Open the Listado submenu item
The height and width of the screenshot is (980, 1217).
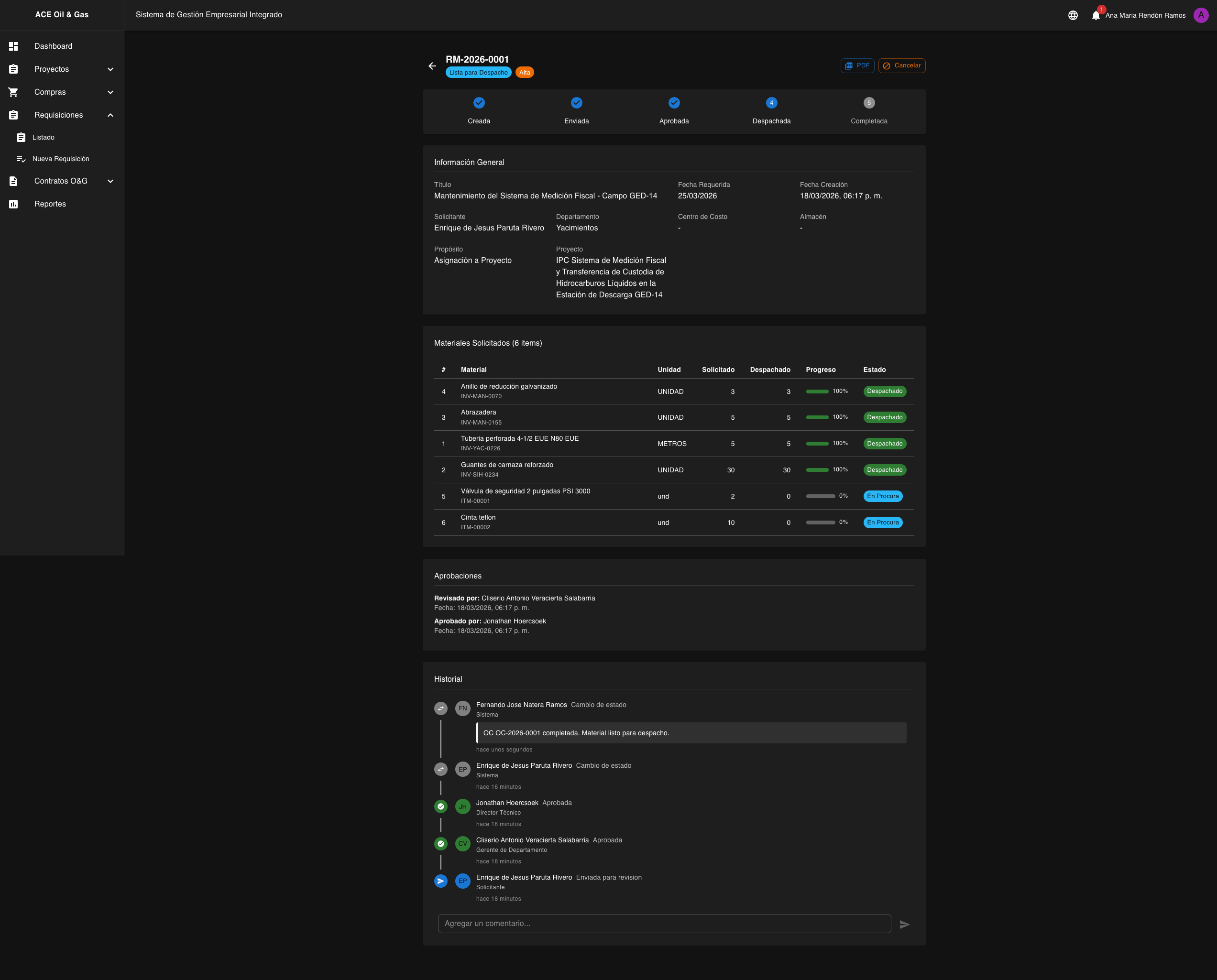pos(44,137)
